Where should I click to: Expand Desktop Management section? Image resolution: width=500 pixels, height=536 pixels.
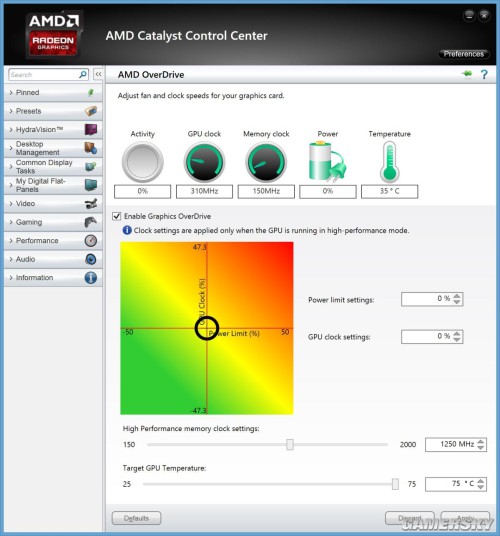(53, 148)
